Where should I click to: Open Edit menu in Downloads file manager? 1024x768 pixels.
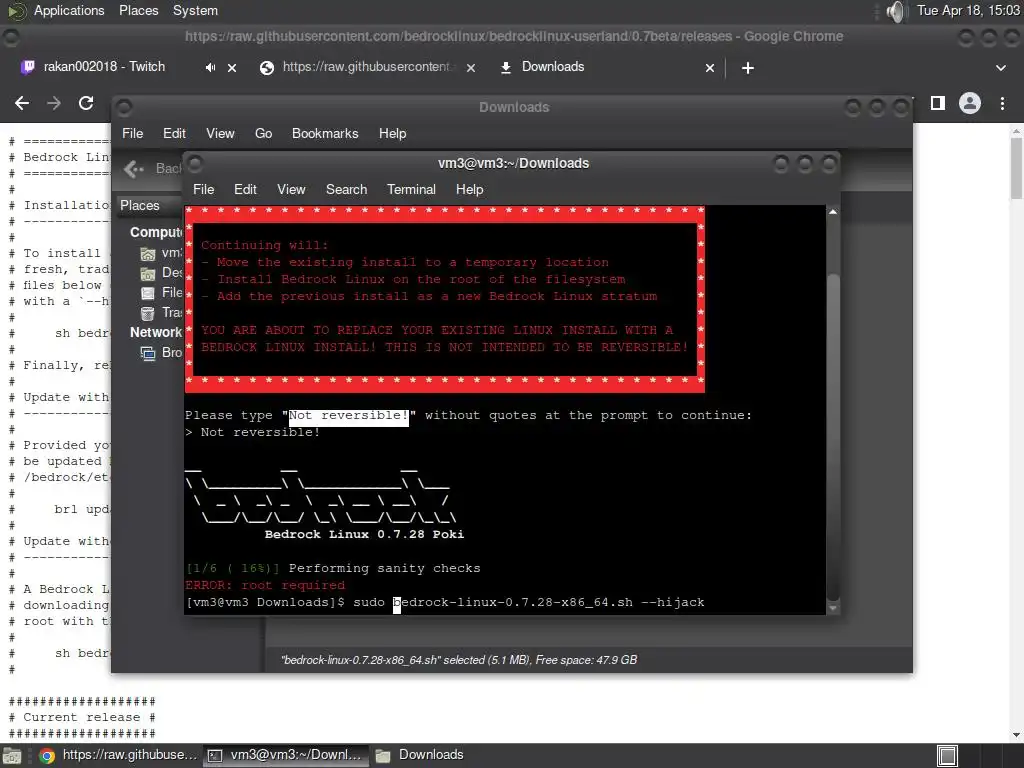click(174, 133)
